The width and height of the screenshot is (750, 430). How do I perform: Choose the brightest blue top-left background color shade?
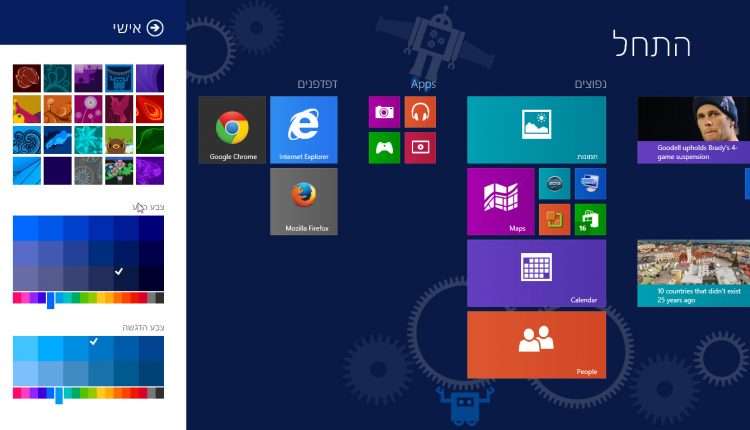coord(25,228)
